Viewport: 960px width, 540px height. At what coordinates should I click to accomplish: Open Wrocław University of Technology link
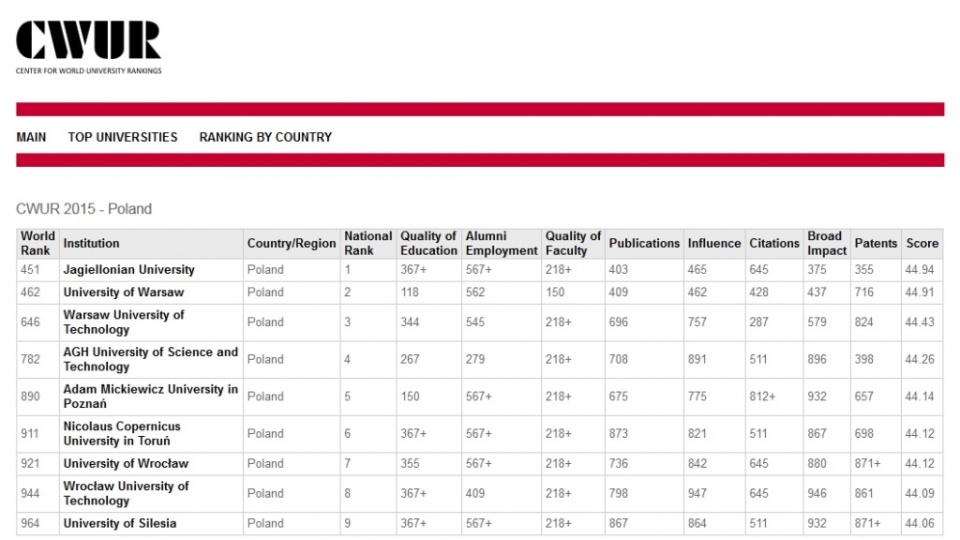pos(126,493)
